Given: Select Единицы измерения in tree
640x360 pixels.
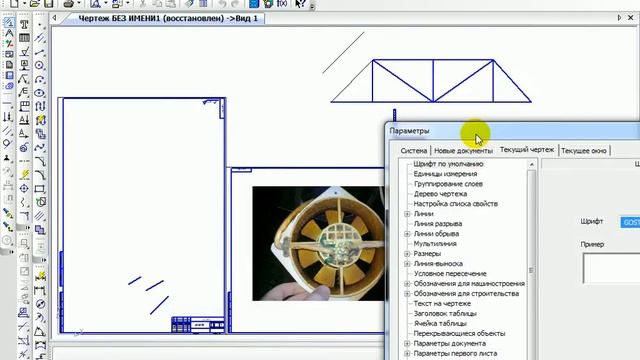Looking at the screenshot, I should click(x=445, y=174).
